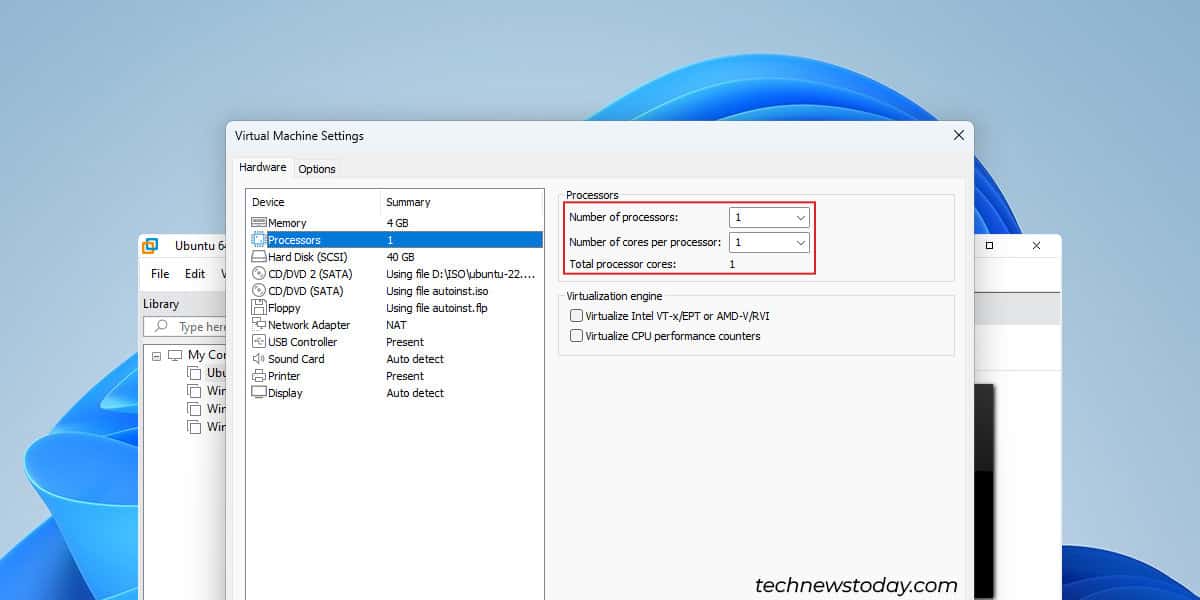Enable Virtualize Intel VT-x/EPT or AMD-V/RVI
This screenshot has height=600, width=1200.
click(576, 316)
